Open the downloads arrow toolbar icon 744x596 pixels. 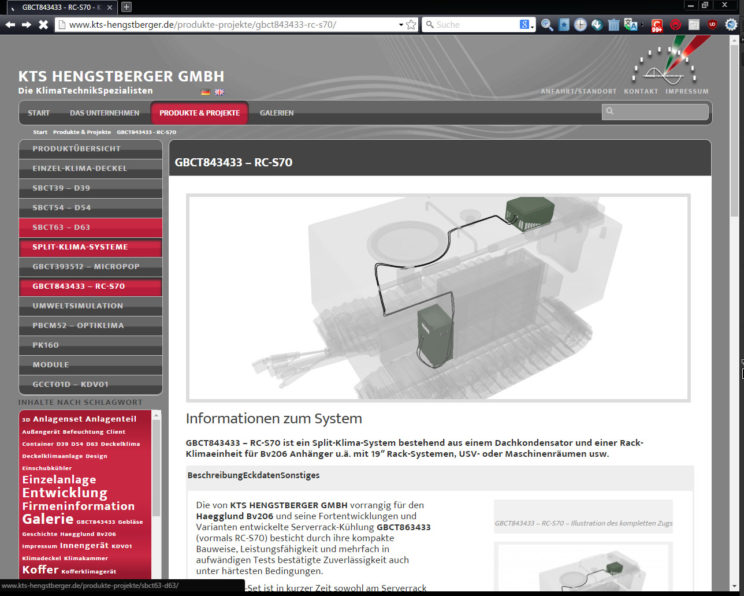coord(597,25)
